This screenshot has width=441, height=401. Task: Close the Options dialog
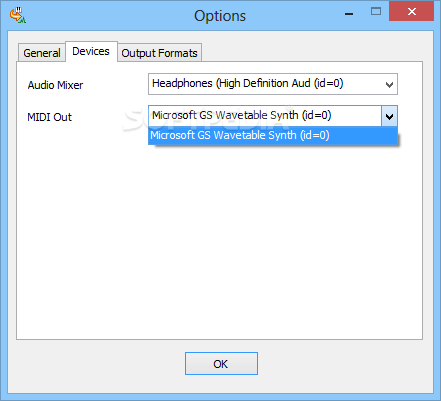[411, 12]
